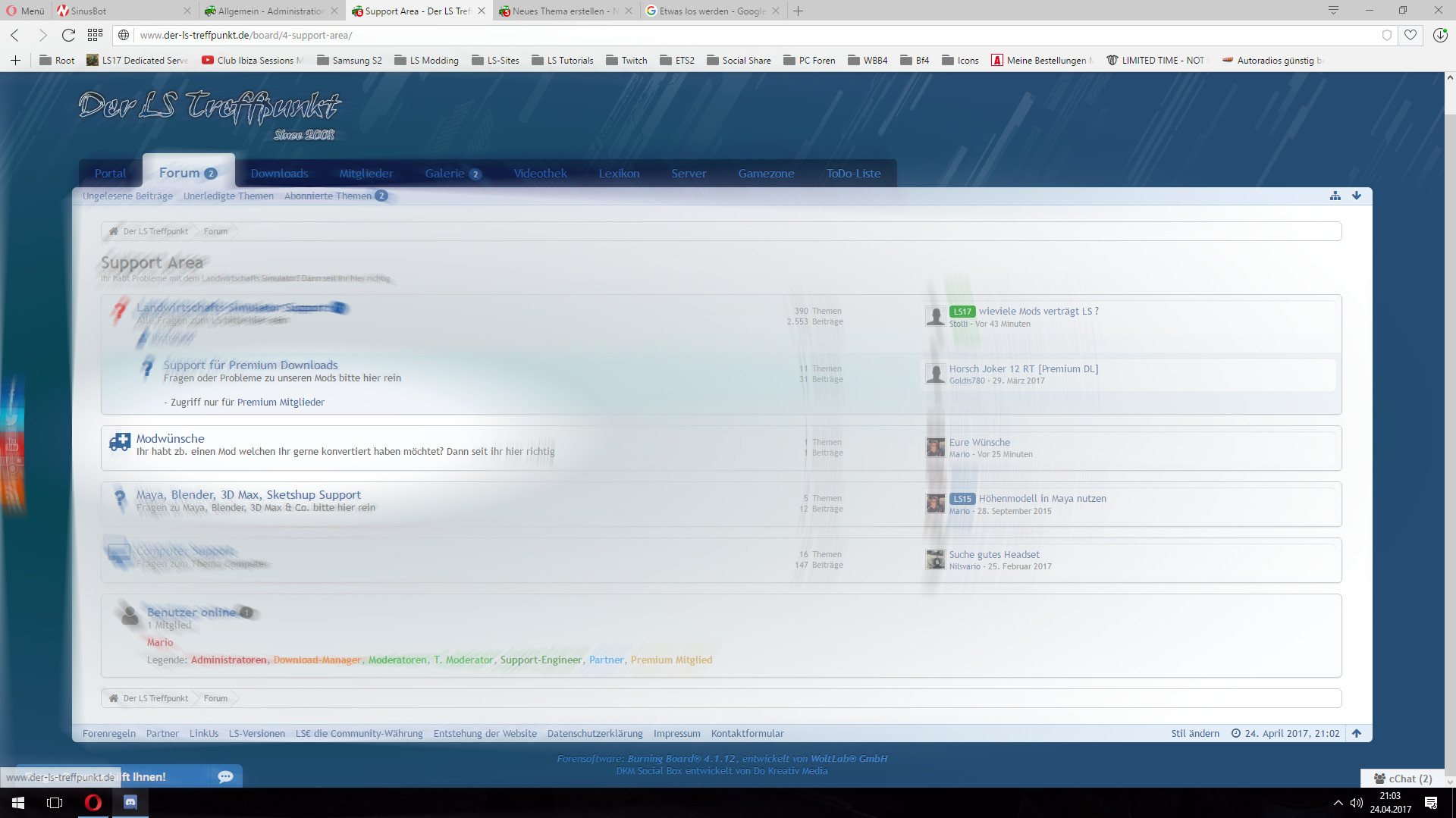Open the cChat (2) panel

click(1403, 779)
